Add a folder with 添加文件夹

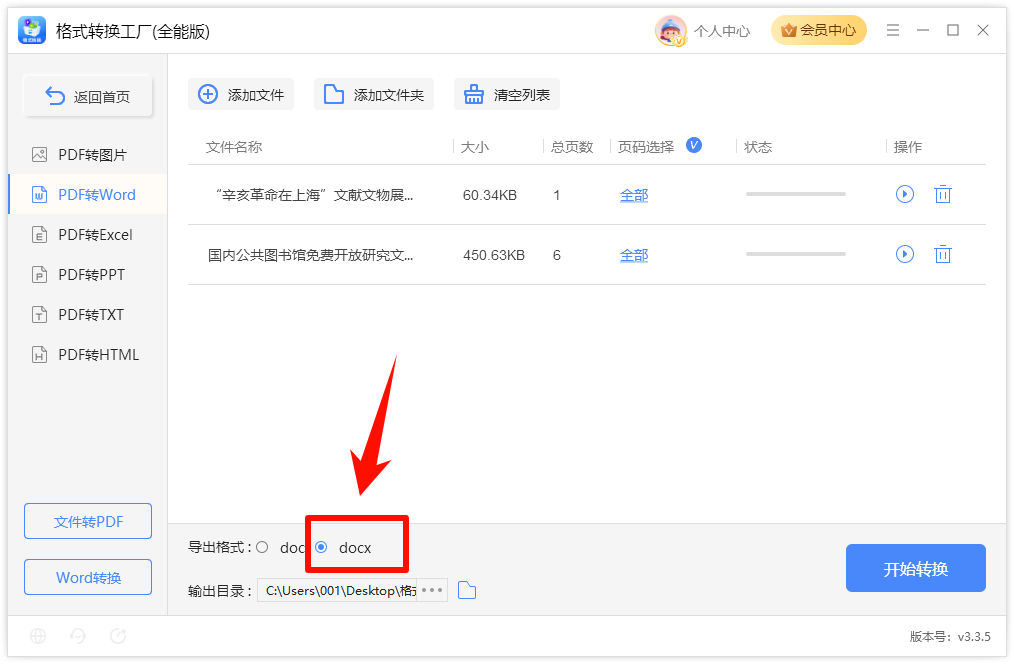tap(374, 94)
